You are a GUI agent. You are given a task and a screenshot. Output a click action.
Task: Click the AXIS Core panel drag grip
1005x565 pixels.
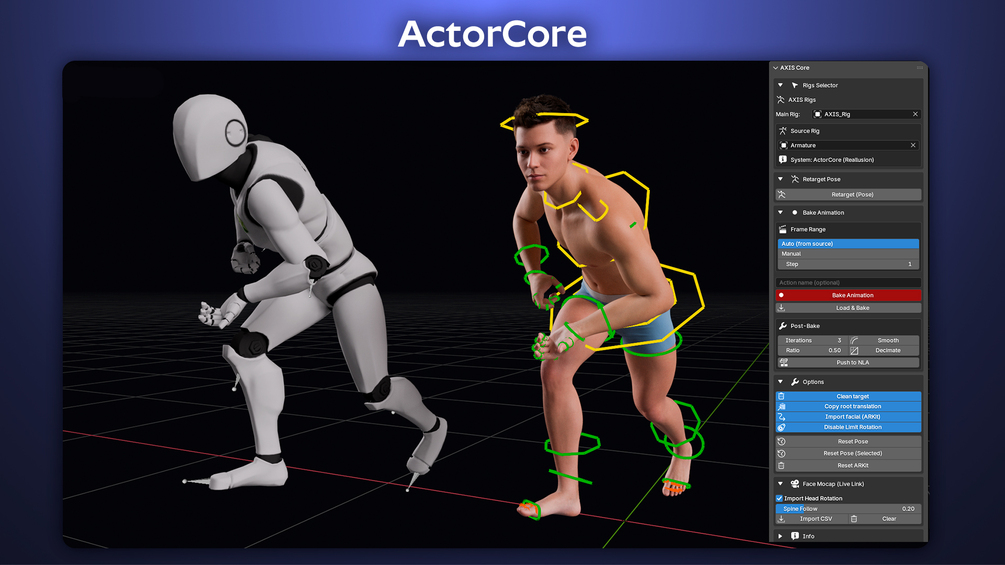pos(920,67)
